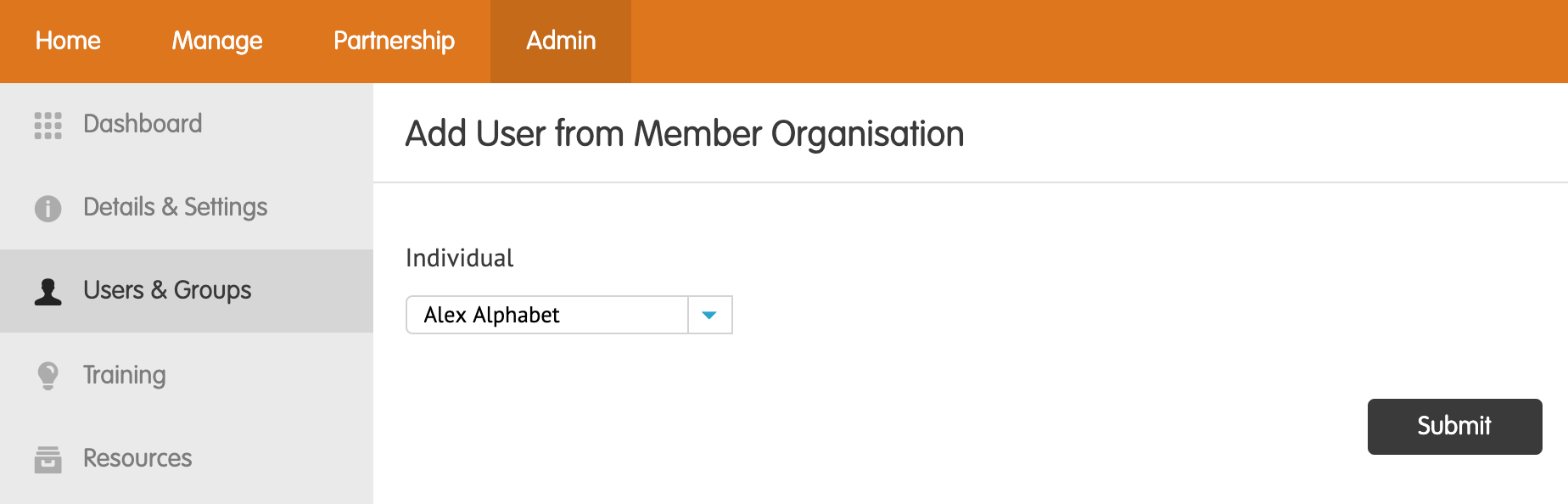Select Users & Groups in sidebar
Screen dimensions: 1568x504
[187, 291]
